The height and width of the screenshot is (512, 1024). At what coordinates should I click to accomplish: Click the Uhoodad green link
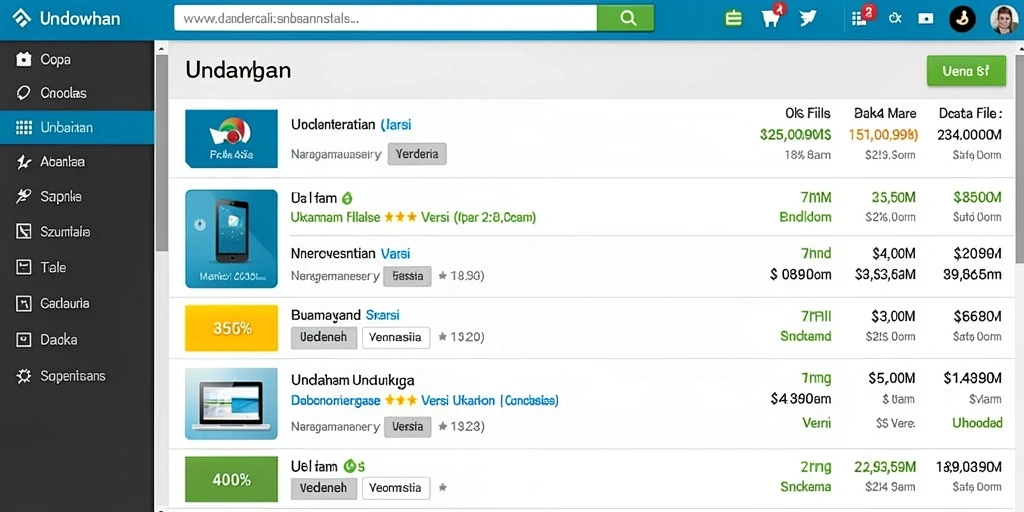pyautogui.click(x=976, y=423)
